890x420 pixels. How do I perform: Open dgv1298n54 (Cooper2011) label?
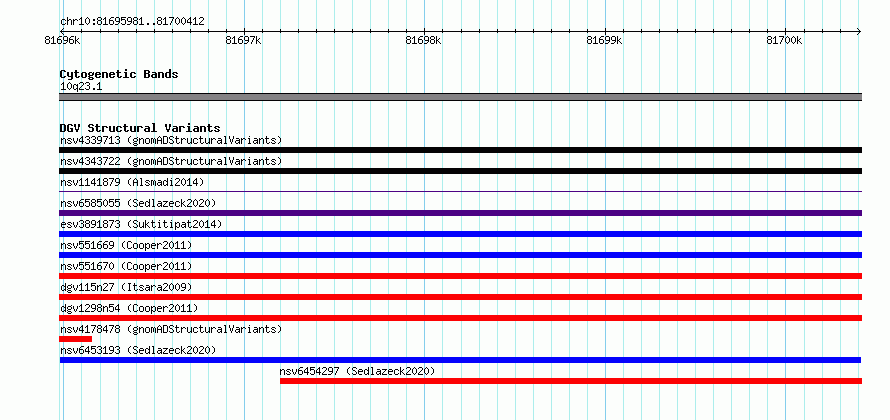tap(129, 308)
